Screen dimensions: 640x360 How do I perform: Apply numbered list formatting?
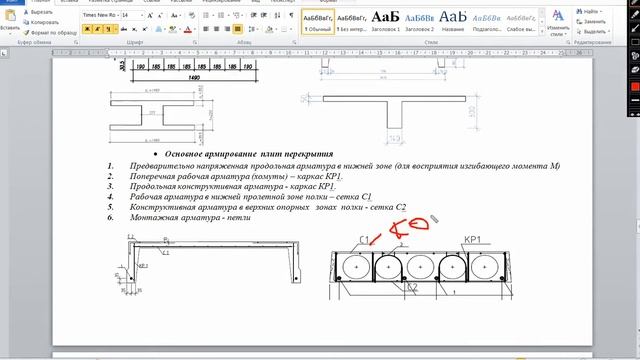221,16
